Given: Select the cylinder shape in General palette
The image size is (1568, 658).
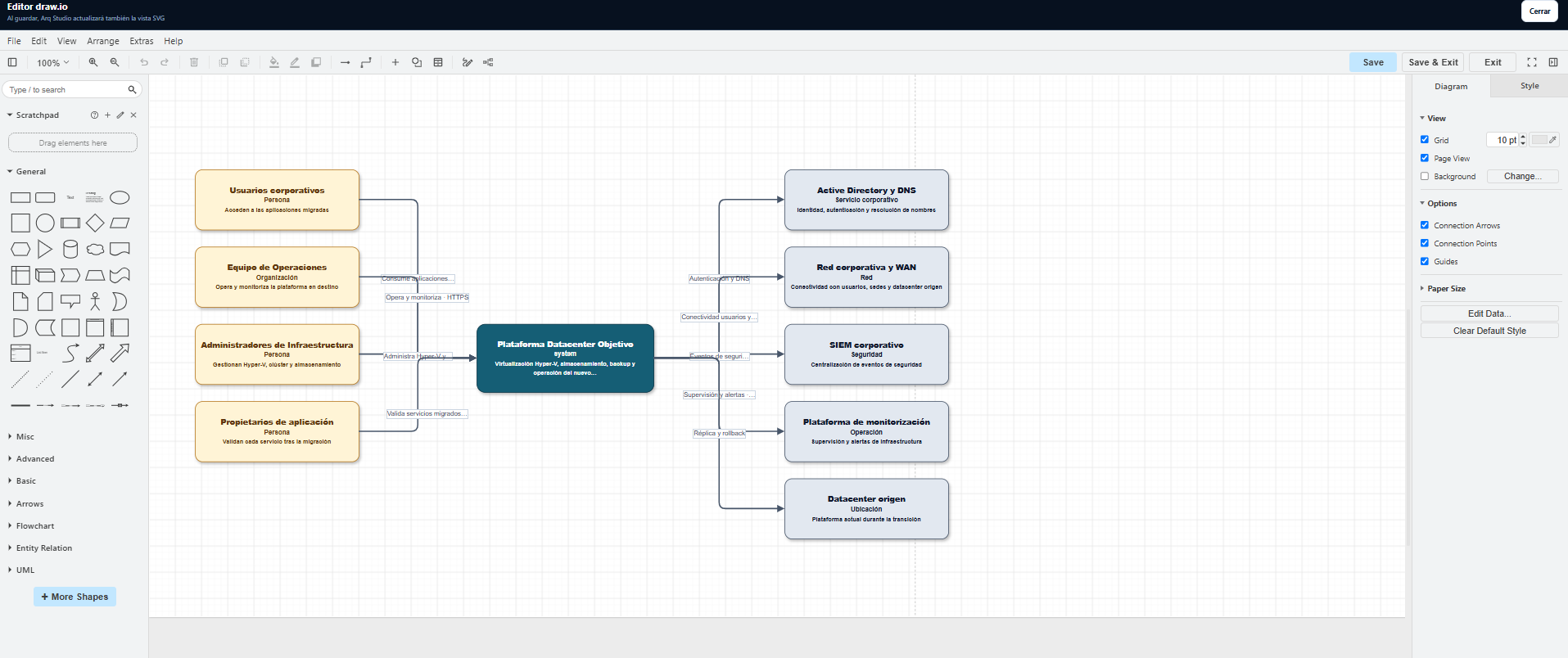Looking at the screenshot, I should click(70, 249).
